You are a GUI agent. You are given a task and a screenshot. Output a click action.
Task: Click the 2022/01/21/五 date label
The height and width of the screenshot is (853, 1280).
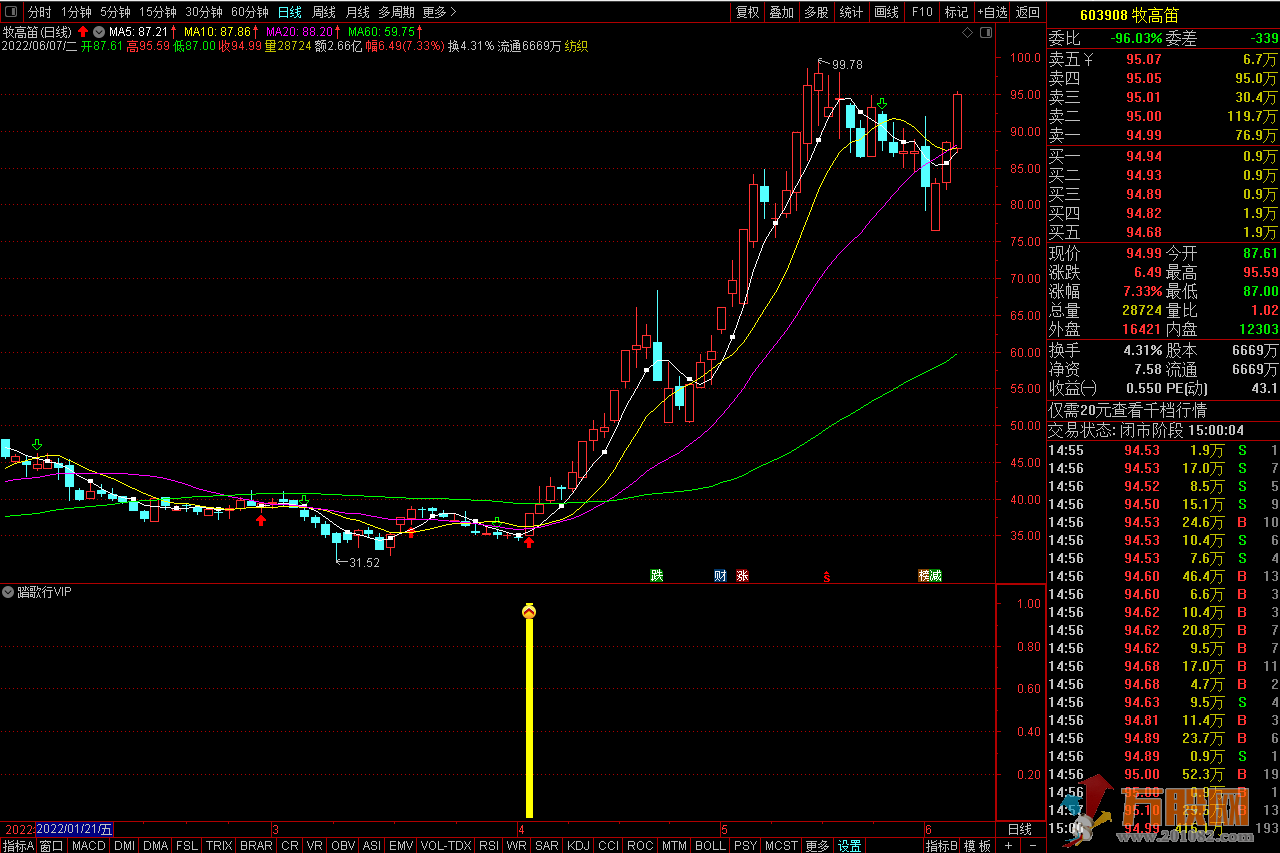coord(75,829)
